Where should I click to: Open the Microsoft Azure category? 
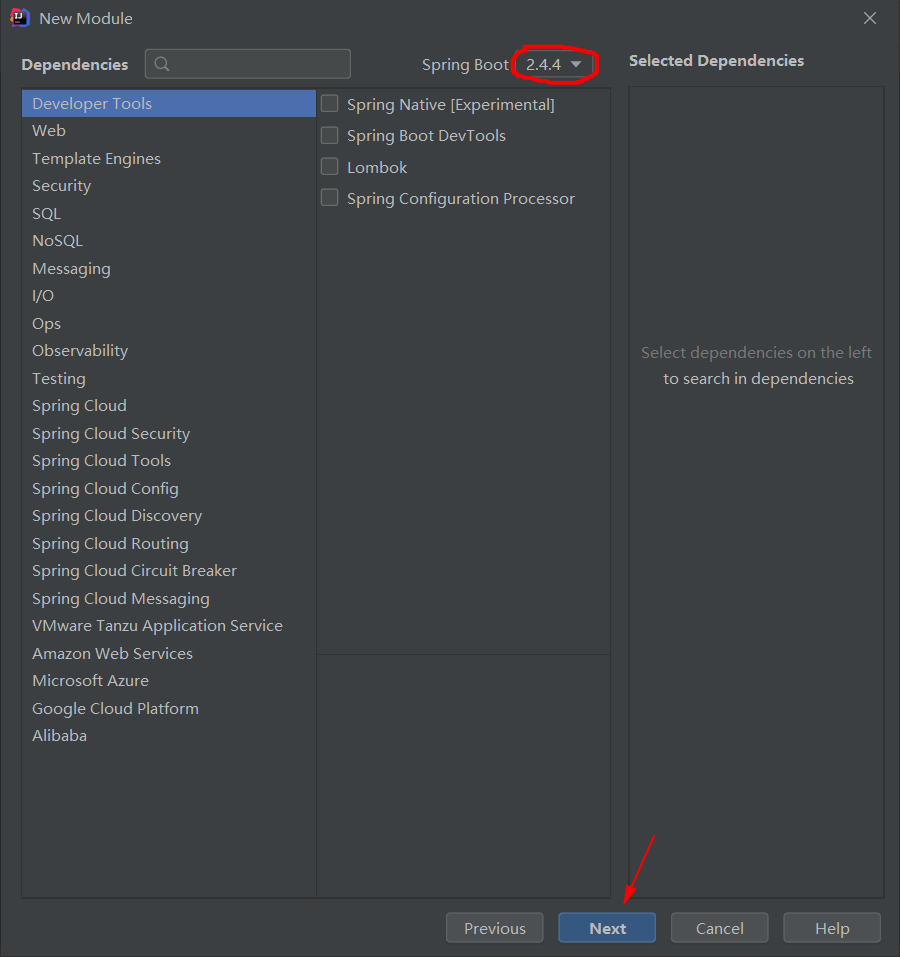click(90, 680)
